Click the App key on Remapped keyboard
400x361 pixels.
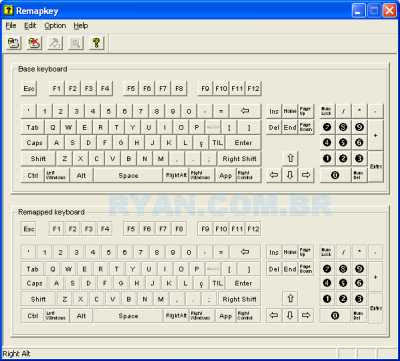pyautogui.click(x=225, y=316)
